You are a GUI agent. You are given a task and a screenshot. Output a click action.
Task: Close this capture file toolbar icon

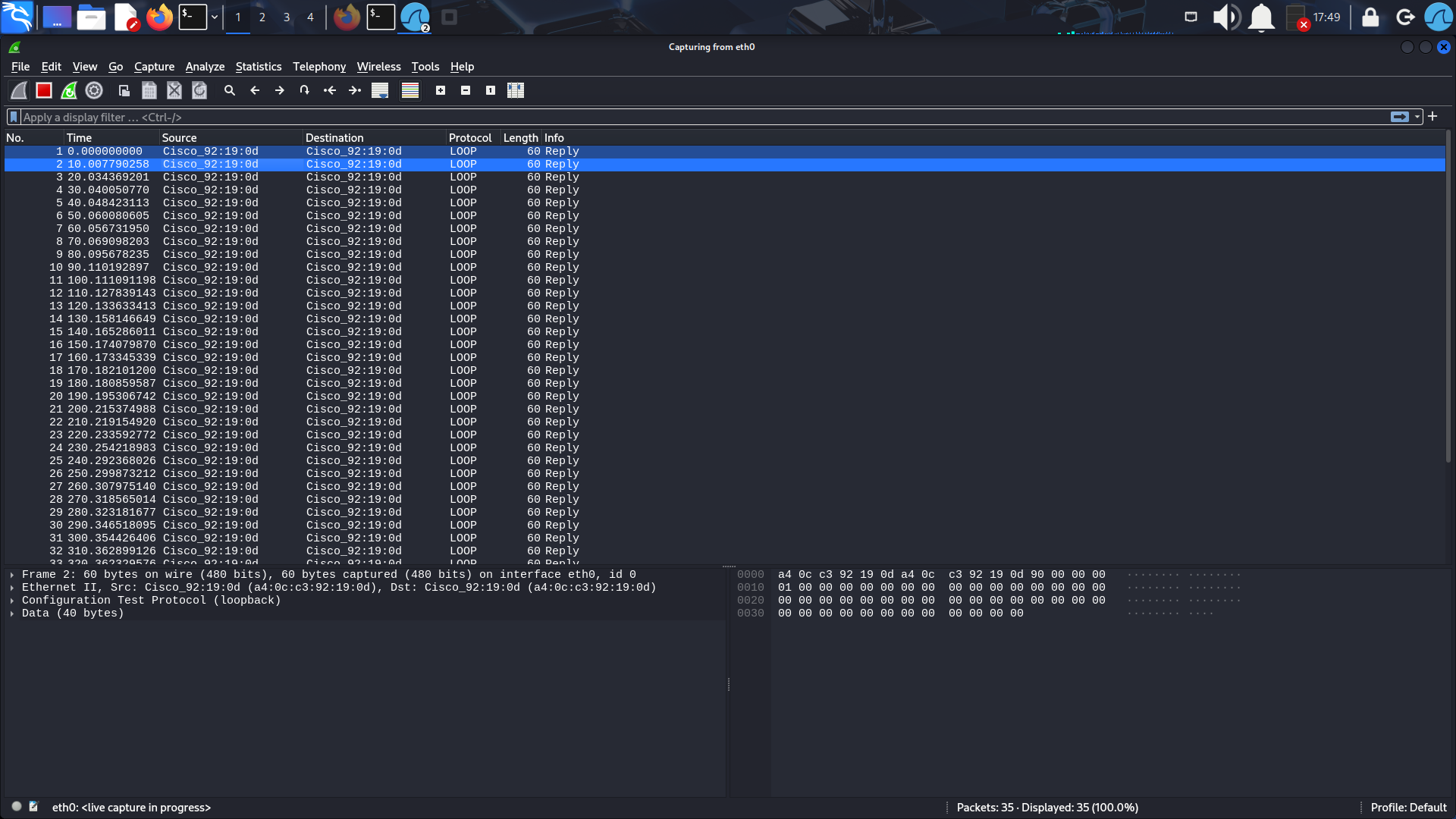(174, 90)
